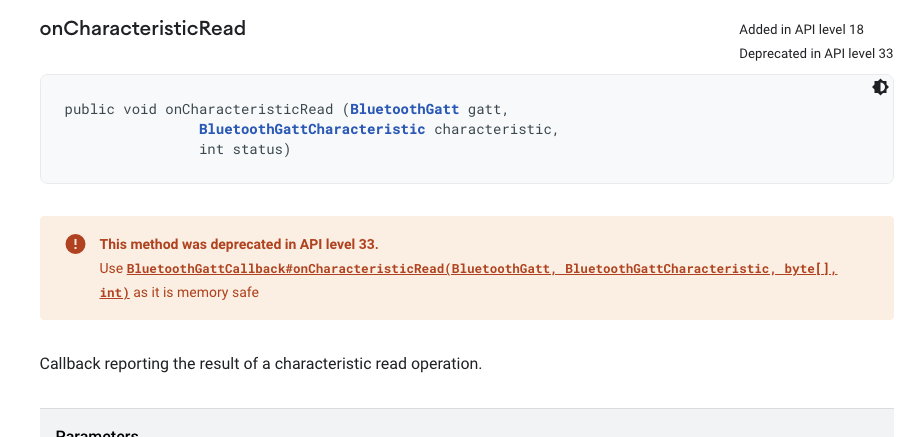922x437 pixels.
Task: Click the "Added in API level 18" label
Action: pos(801,29)
